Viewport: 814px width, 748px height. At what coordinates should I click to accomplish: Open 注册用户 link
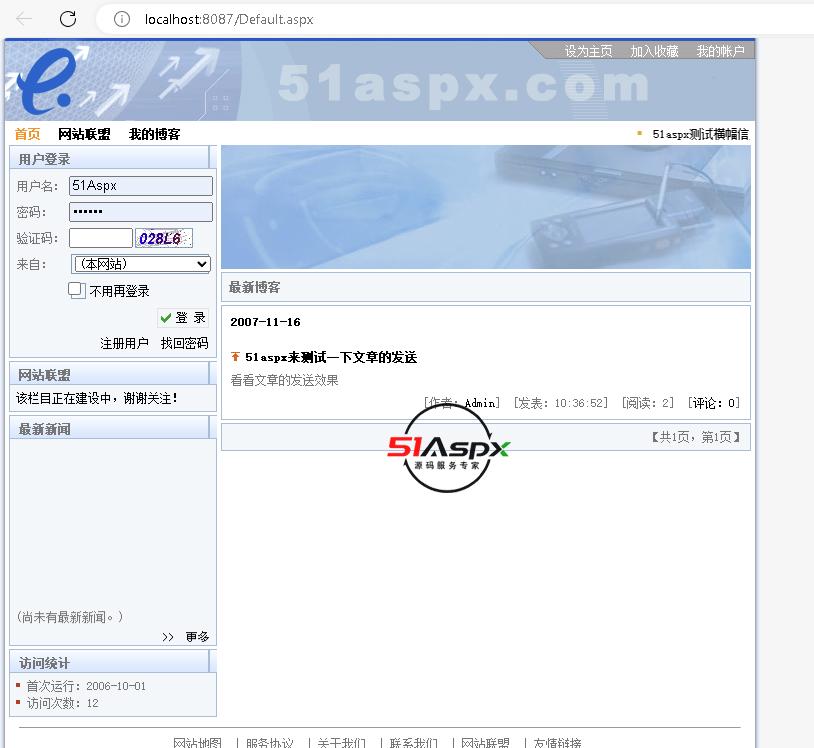124,343
